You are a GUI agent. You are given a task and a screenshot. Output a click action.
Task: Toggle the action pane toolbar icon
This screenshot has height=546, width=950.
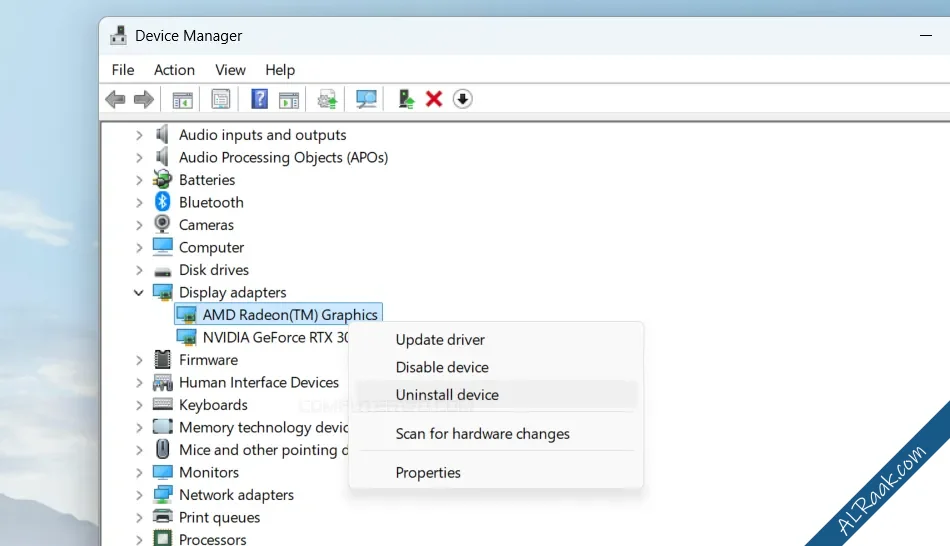289,99
